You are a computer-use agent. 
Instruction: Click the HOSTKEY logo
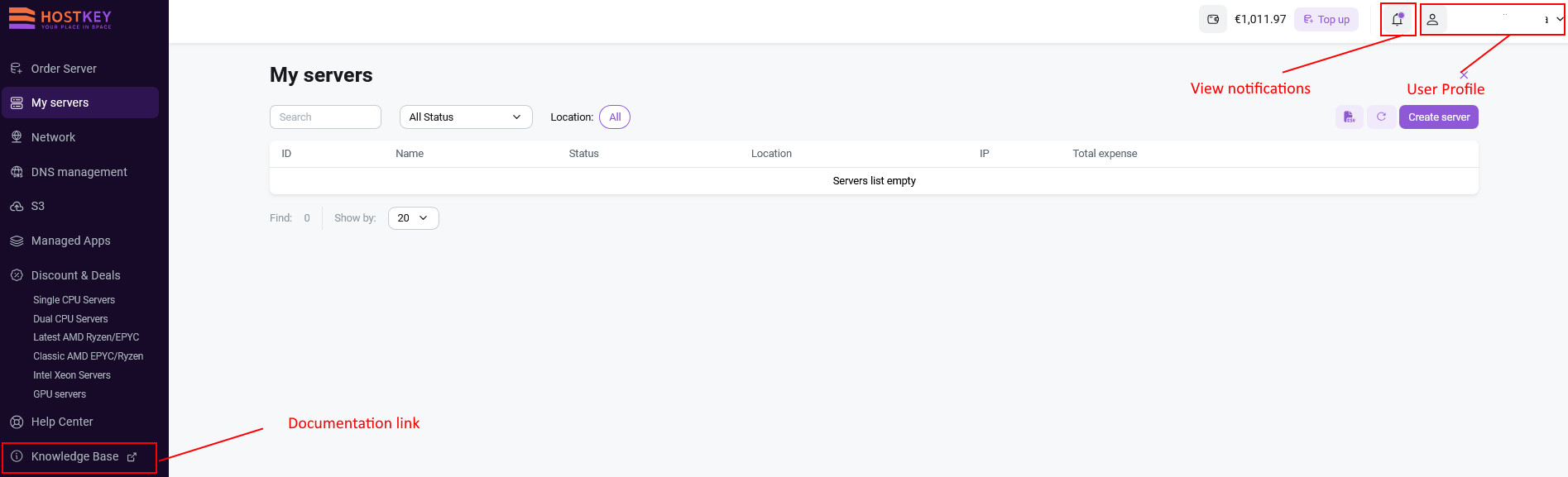(x=60, y=18)
